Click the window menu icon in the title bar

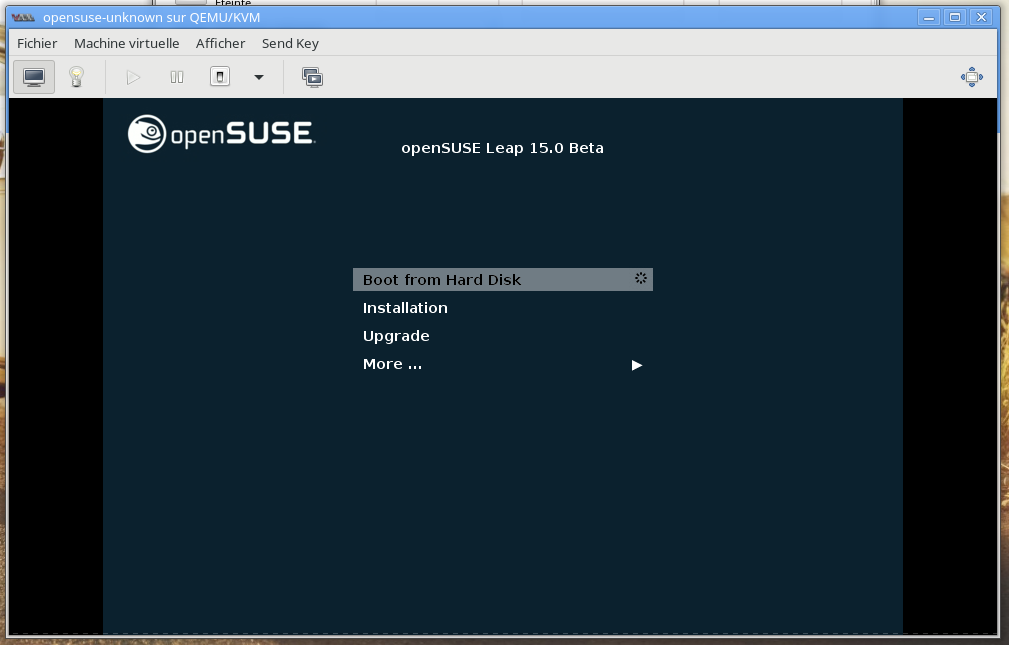point(22,17)
